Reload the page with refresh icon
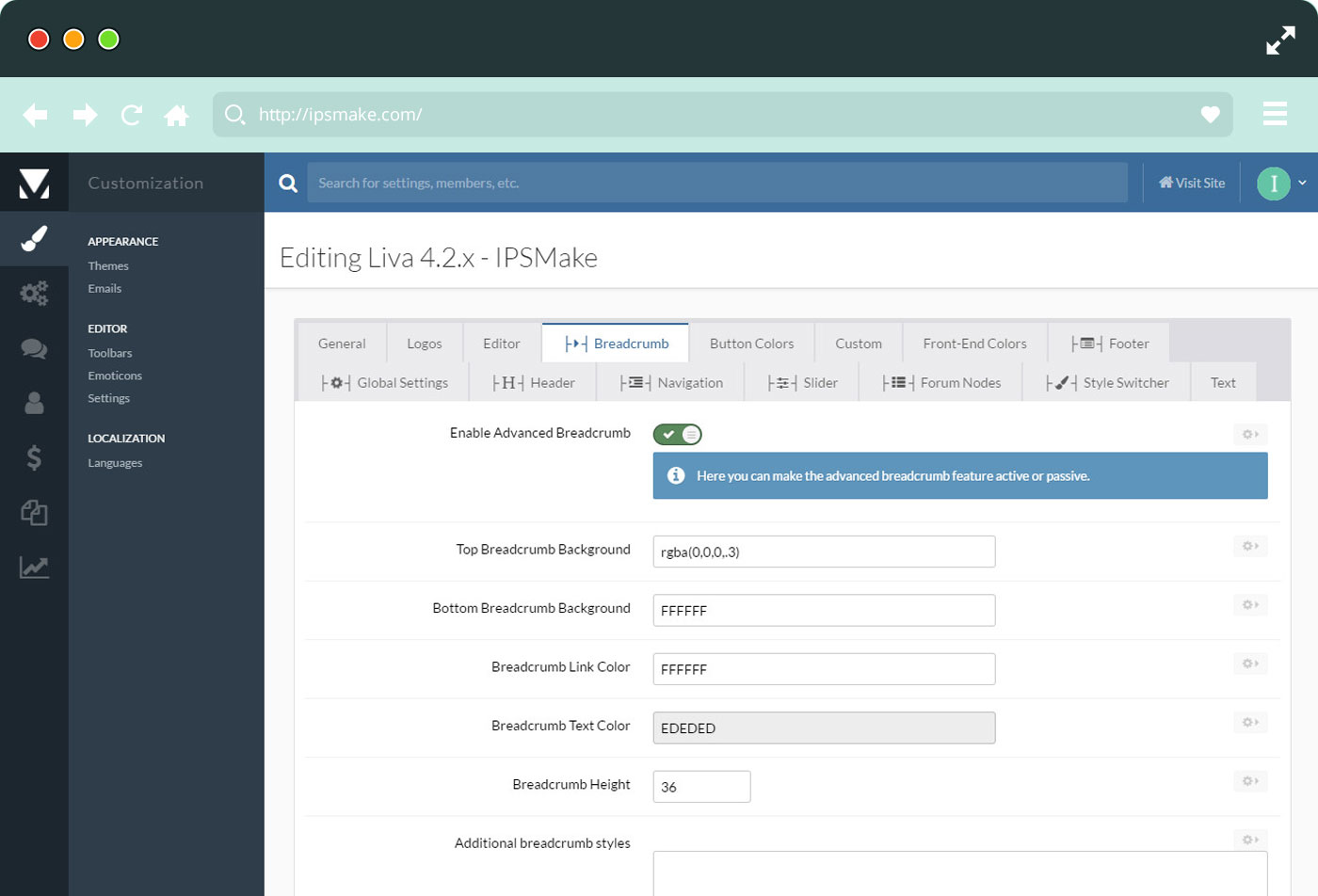This screenshot has width=1318, height=896. click(132, 115)
